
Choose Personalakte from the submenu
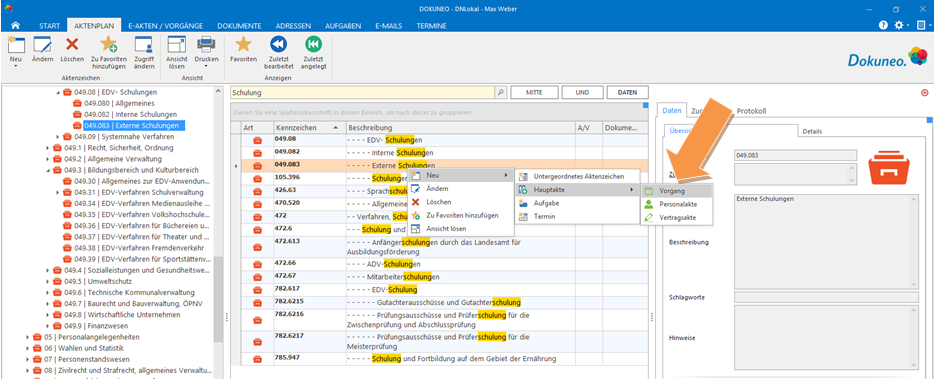click(676, 204)
